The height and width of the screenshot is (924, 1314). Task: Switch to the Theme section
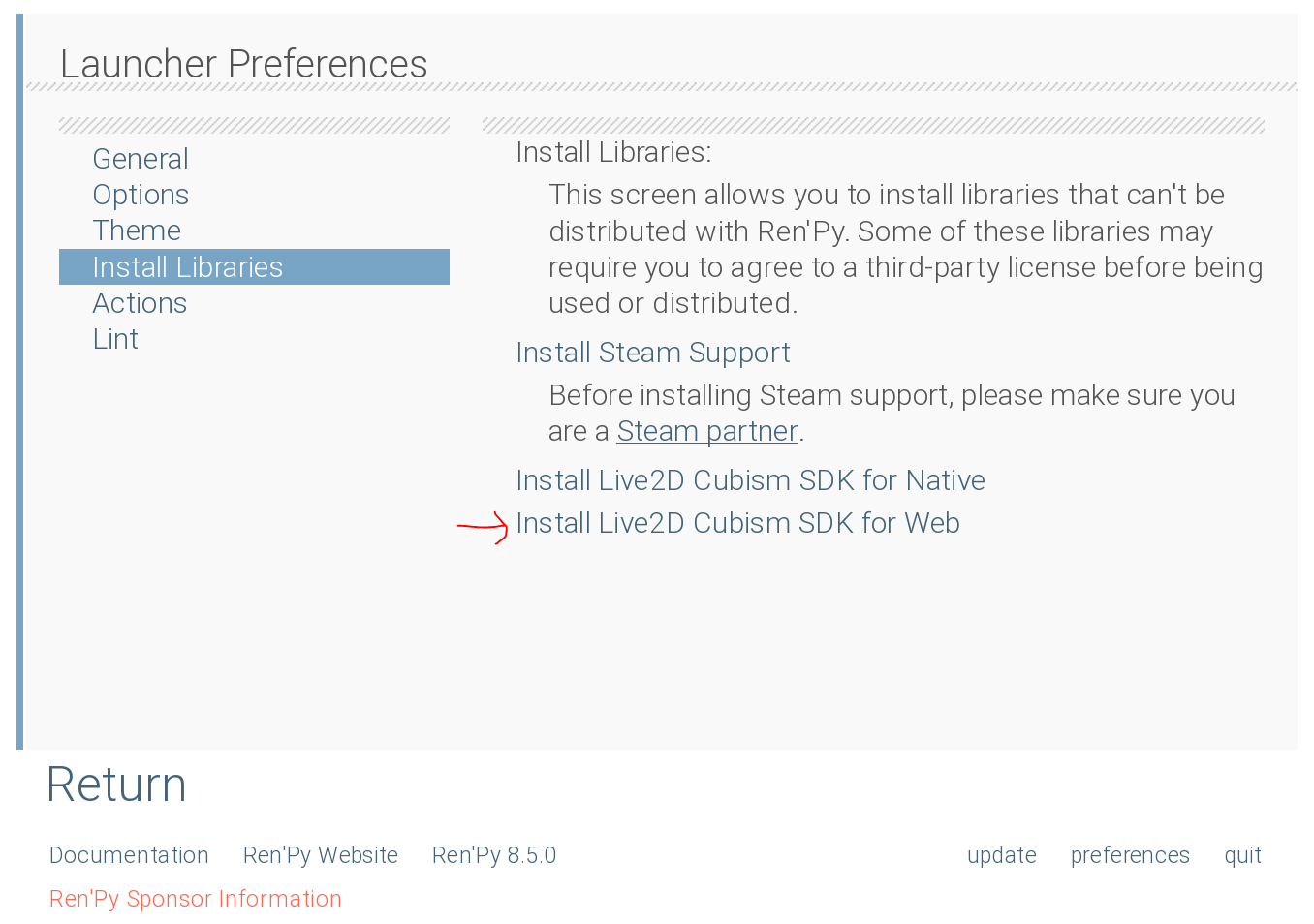tap(137, 231)
